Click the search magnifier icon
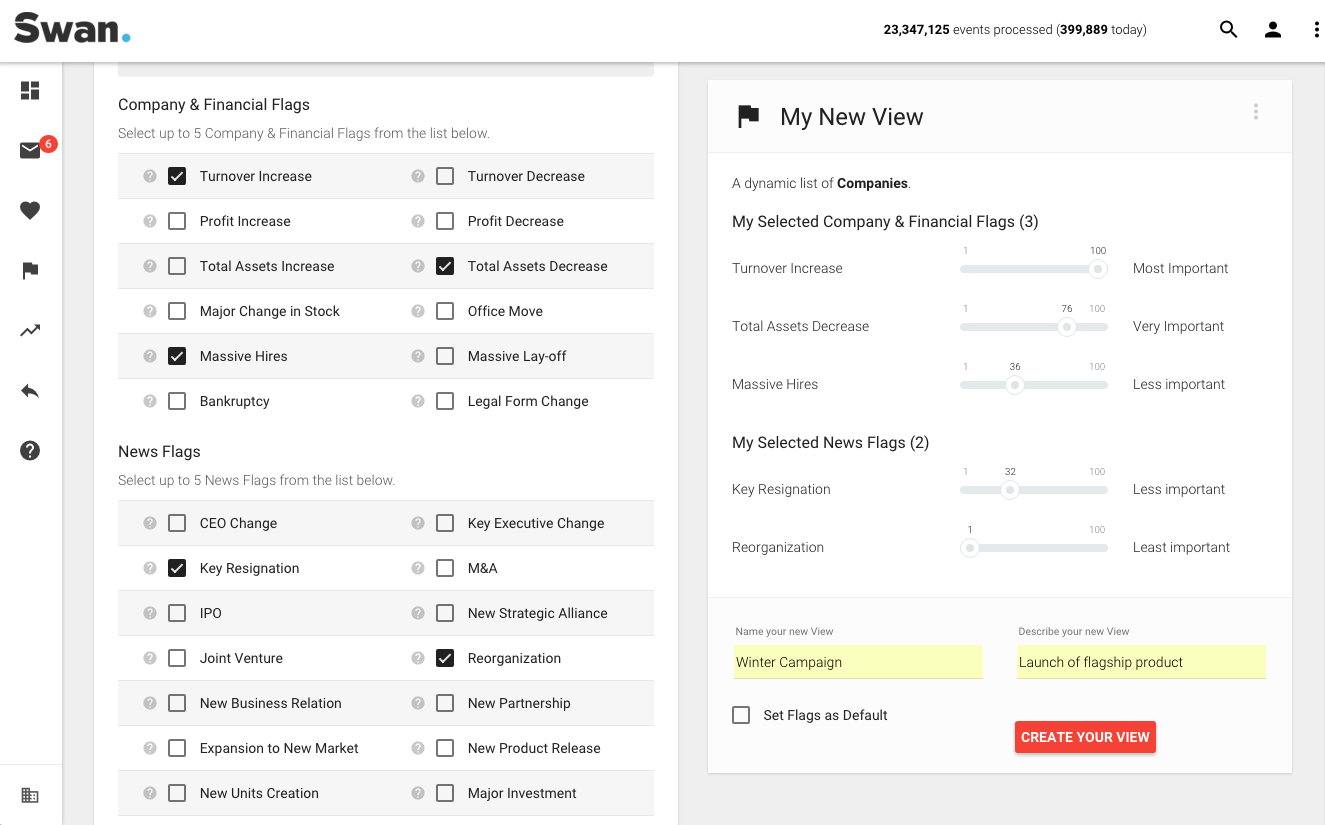The width and height of the screenshot is (1325, 825). (x=1228, y=30)
